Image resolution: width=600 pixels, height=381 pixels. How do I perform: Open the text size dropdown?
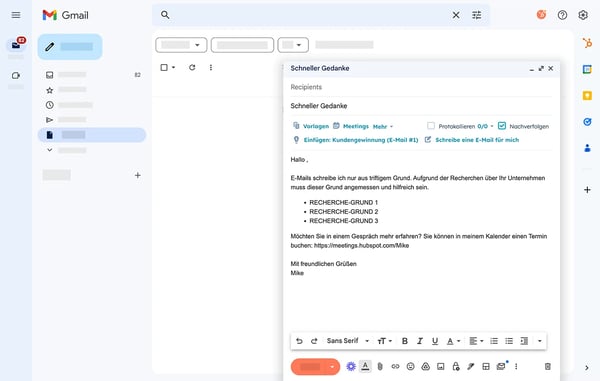385,341
